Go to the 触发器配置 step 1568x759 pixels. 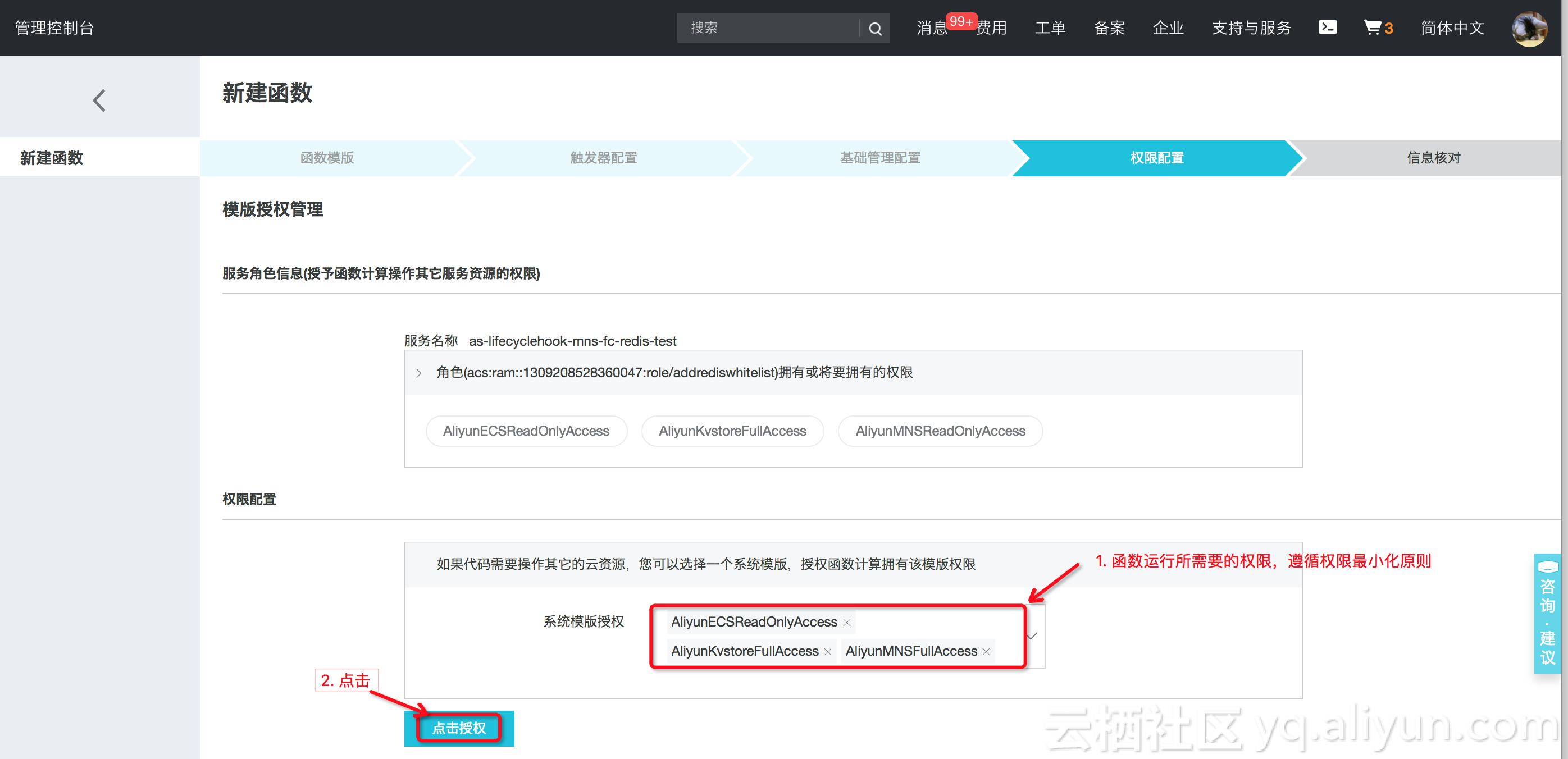(603, 158)
